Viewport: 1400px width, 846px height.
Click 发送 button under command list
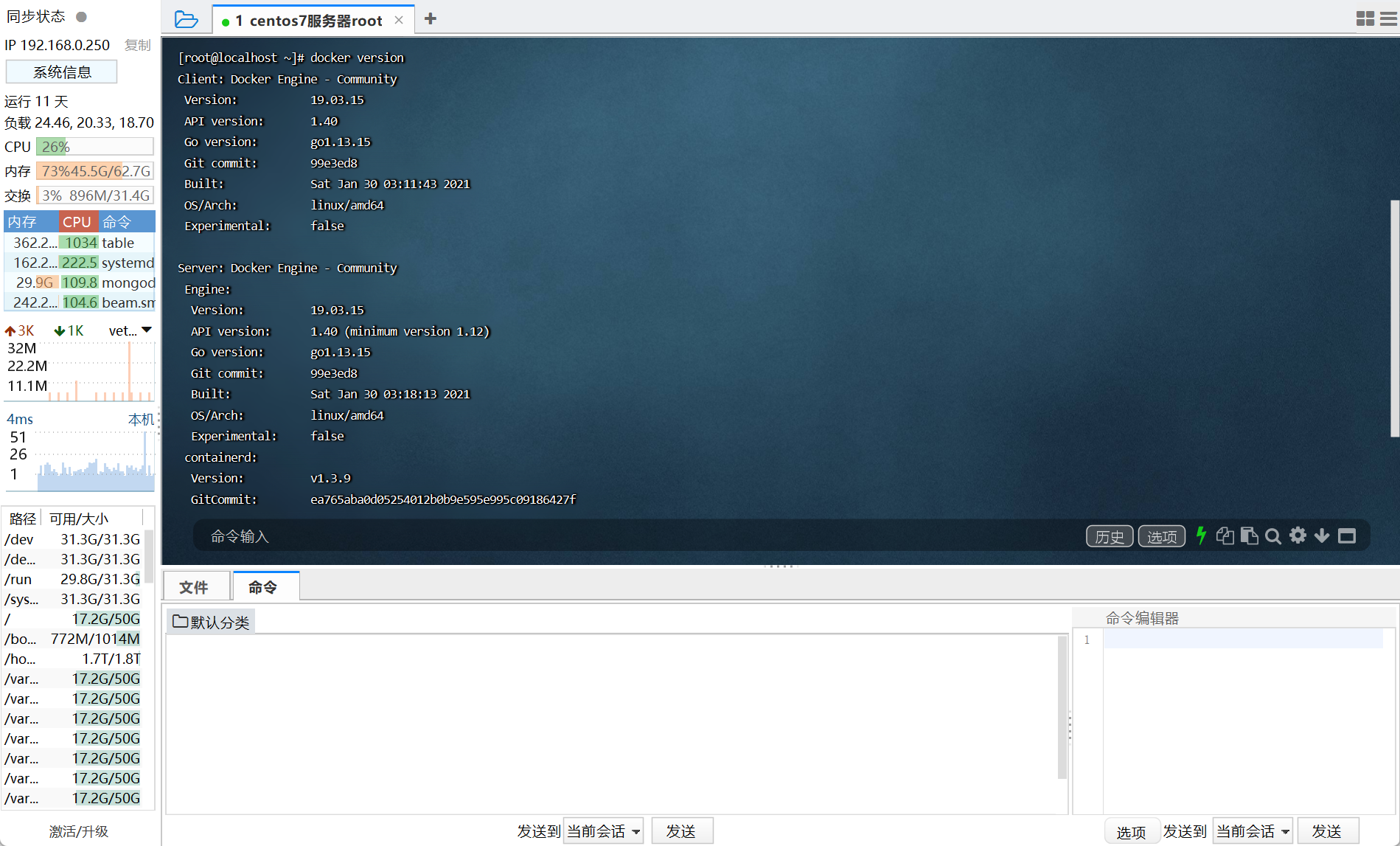(681, 831)
